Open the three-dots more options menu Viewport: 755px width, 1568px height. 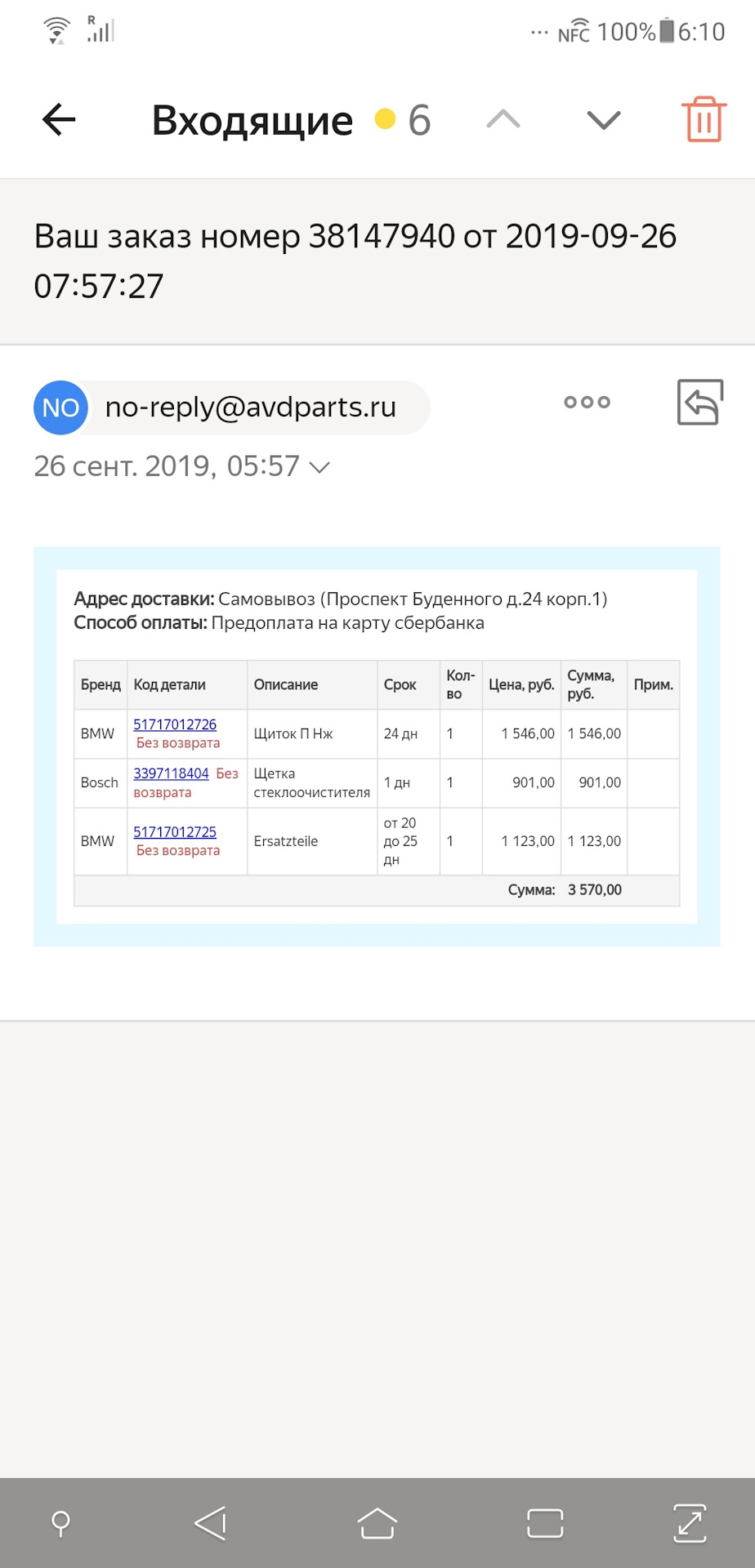click(x=587, y=402)
